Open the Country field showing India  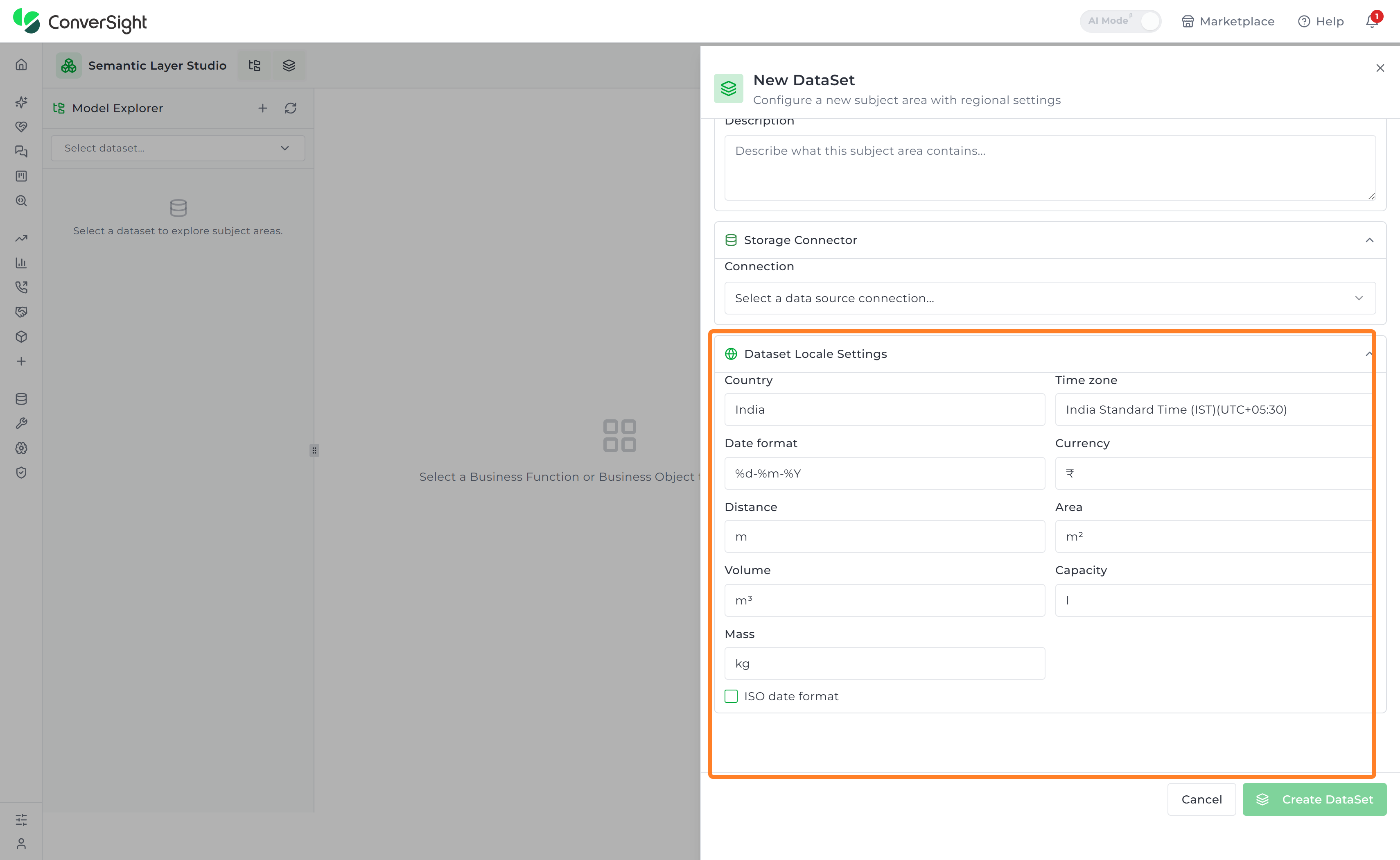coord(885,410)
